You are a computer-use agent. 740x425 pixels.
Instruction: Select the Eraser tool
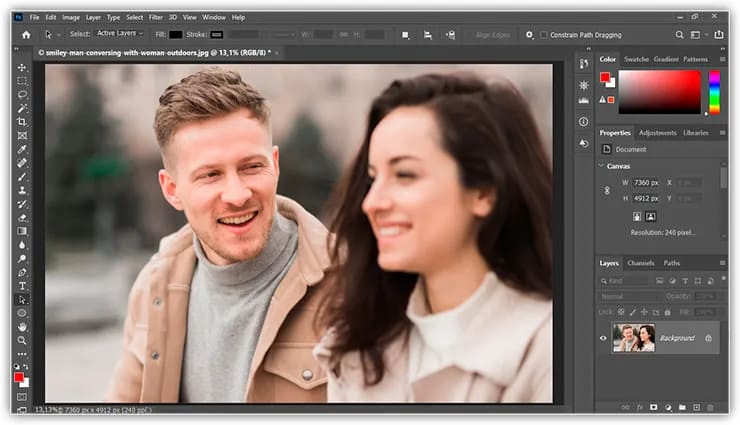[x=22, y=218]
